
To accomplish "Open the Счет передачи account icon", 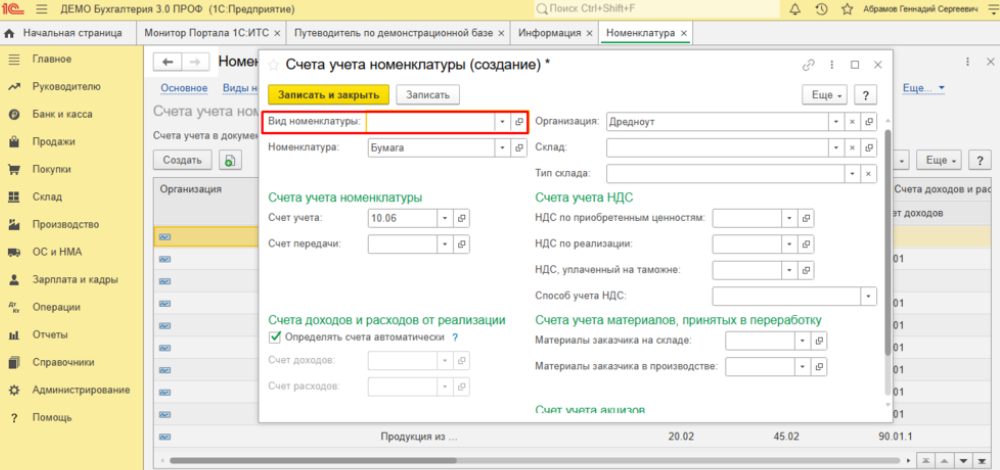I will [x=462, y=244].
